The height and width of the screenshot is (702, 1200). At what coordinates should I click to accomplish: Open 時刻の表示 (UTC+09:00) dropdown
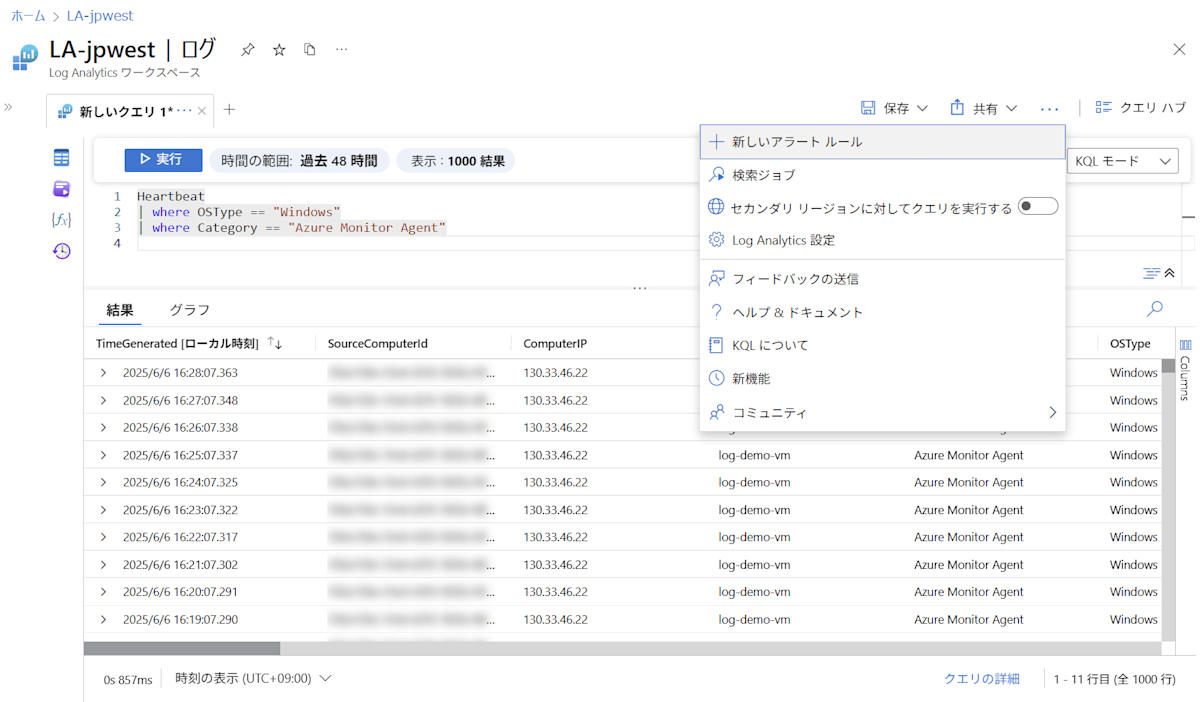pyautogui.click(x=253, y=679)
